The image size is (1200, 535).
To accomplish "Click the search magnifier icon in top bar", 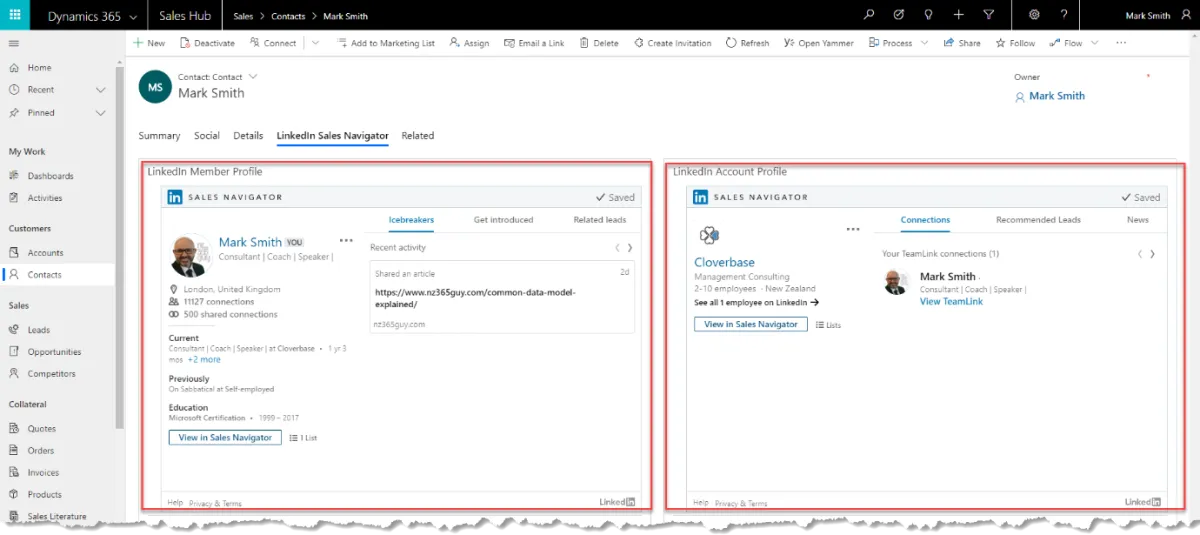I will [869, 15].
